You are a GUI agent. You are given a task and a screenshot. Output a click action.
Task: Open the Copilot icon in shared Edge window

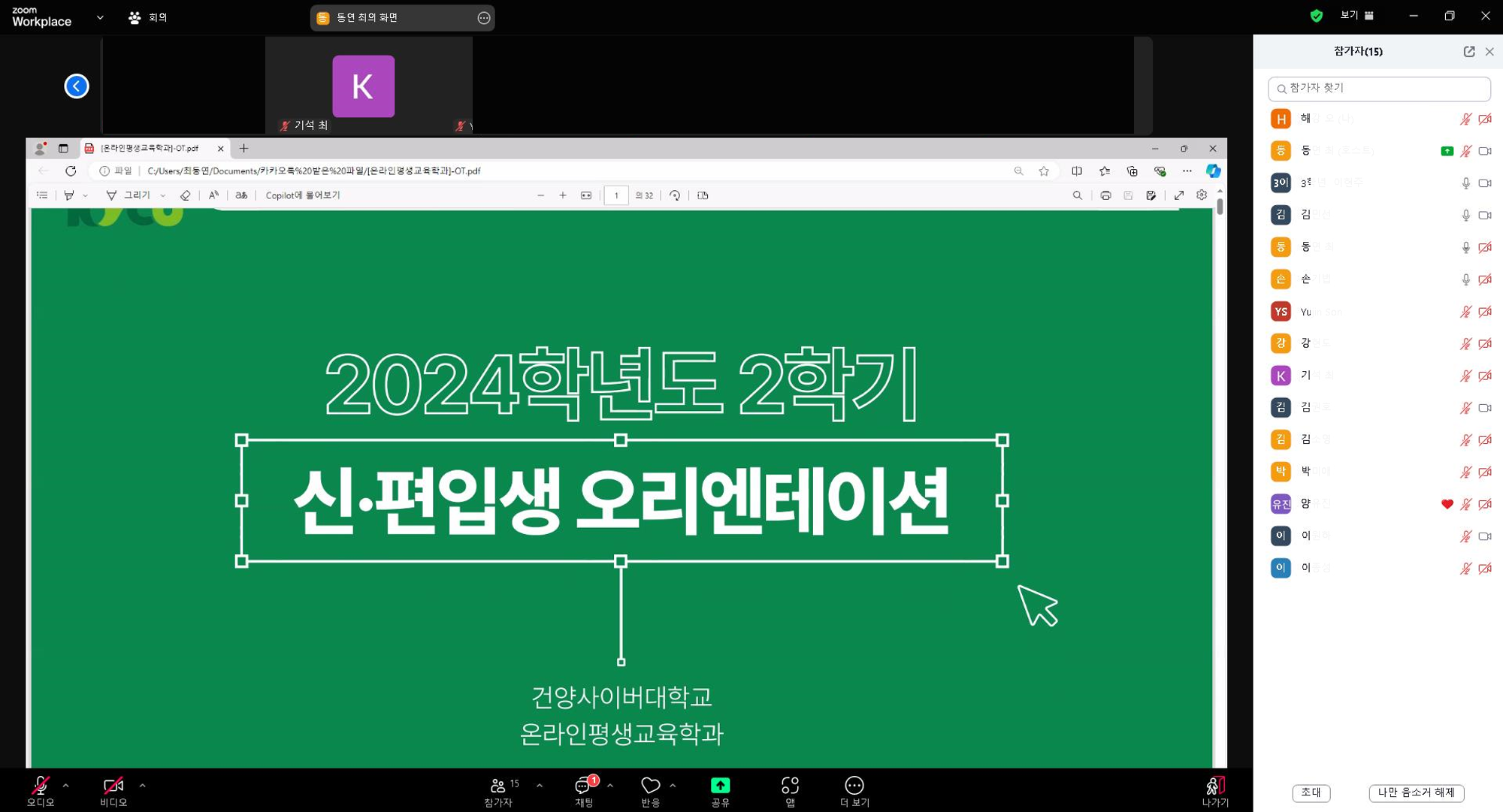point(1213,171)
